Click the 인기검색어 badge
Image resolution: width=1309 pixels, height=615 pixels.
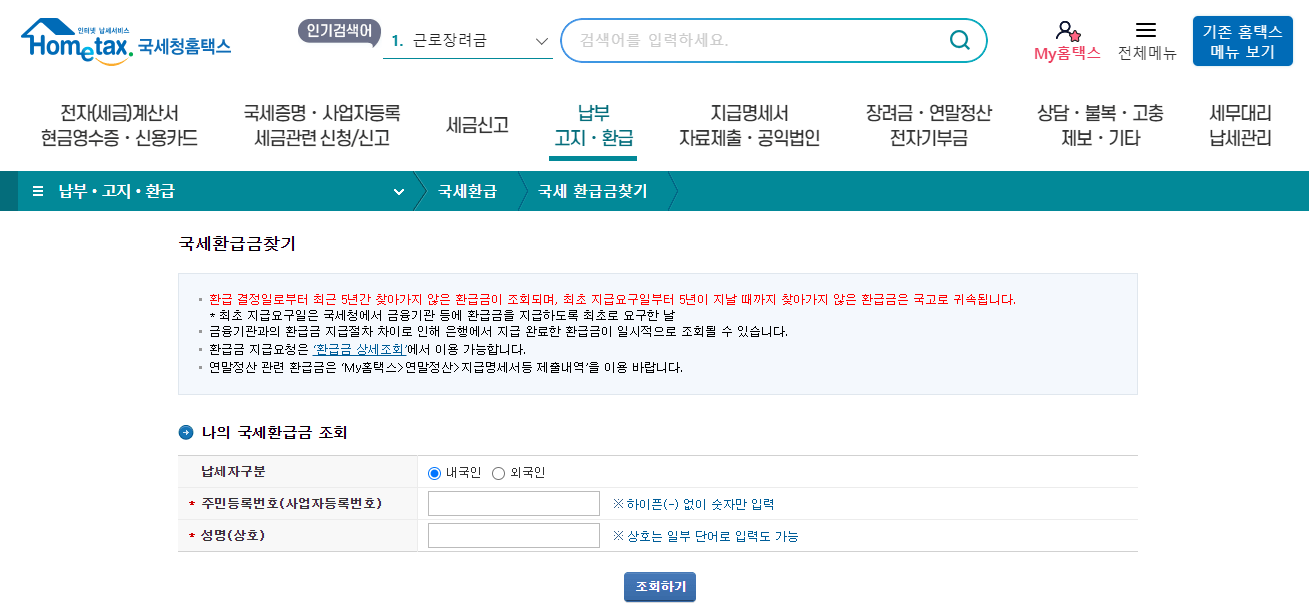coord(339,31)
